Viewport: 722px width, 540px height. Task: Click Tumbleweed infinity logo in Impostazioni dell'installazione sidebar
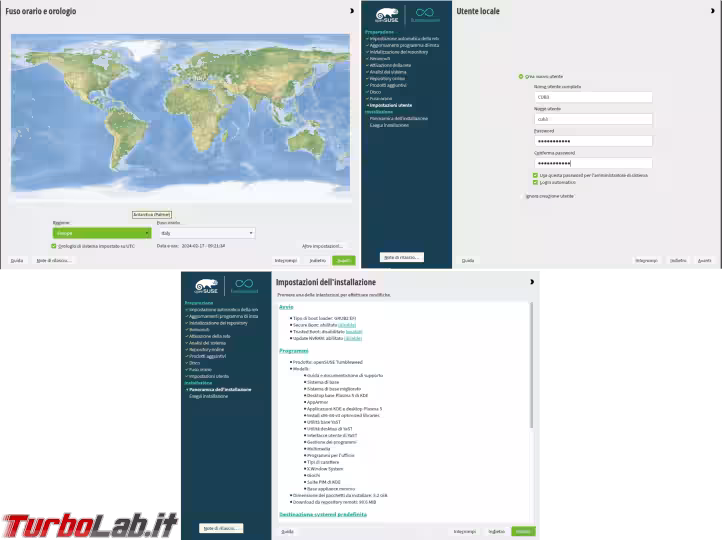244,286
